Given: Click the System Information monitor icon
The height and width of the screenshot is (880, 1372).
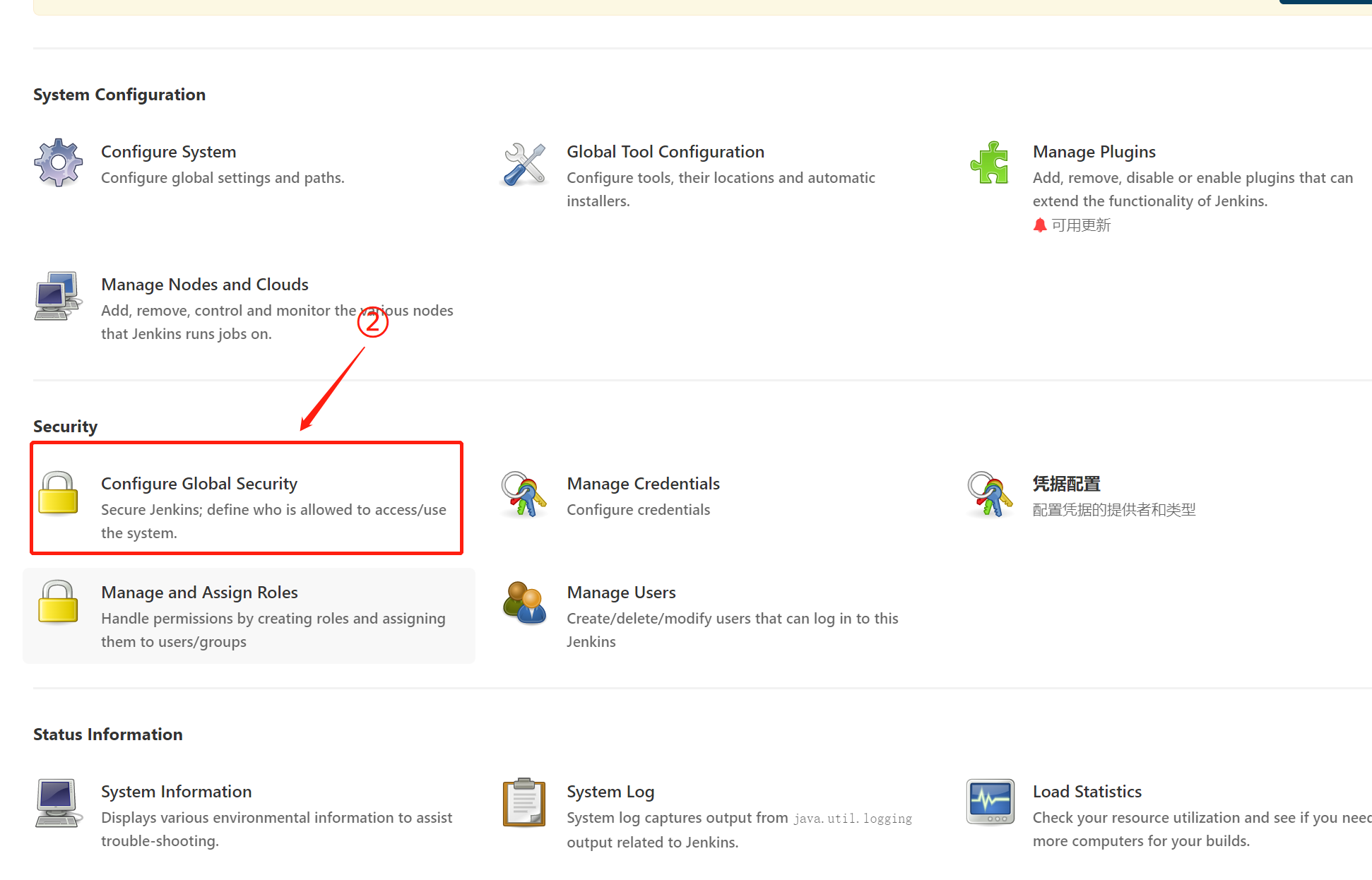Looking at the screenshot, I should (58, 803).
